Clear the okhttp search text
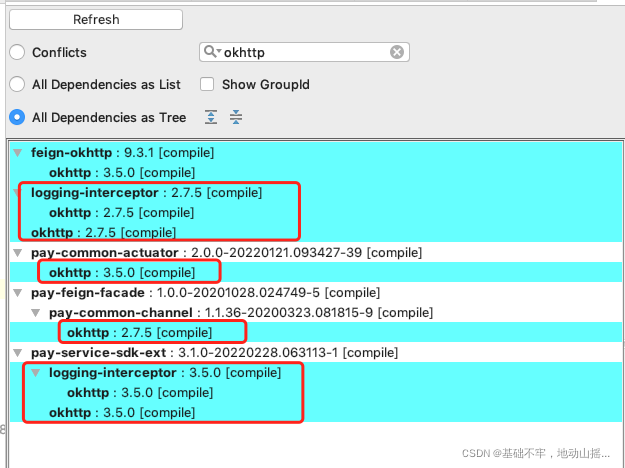This screenshot has width=625, height=468. pyautogui.click(x=397, y=52)
